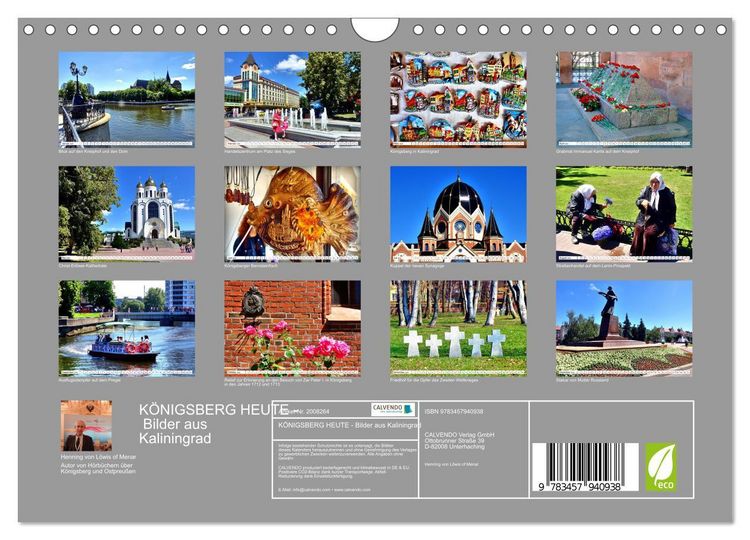This screenshot has height=540, width=750.
Task: Open the white crosses cemetery photo
Action: click(x=458, y=328)
